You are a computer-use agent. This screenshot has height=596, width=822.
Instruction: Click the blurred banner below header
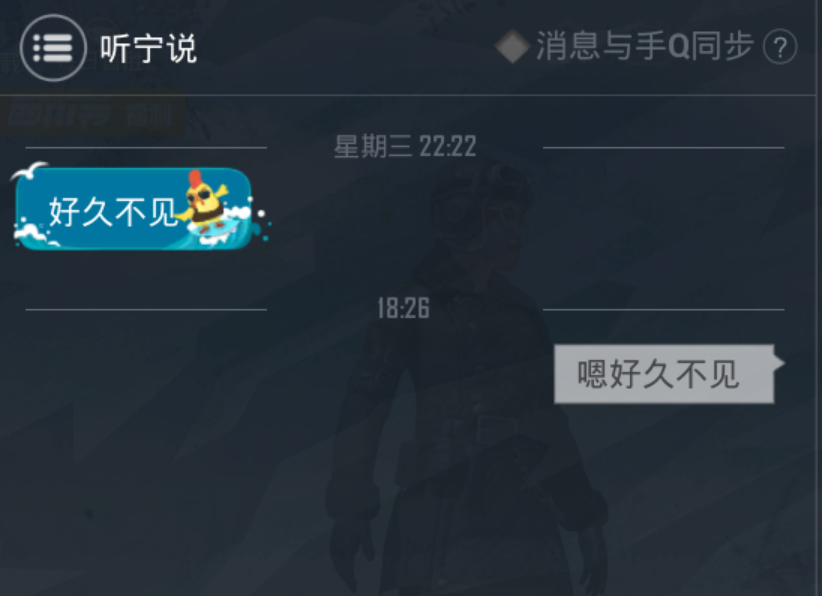click(93, 115)
